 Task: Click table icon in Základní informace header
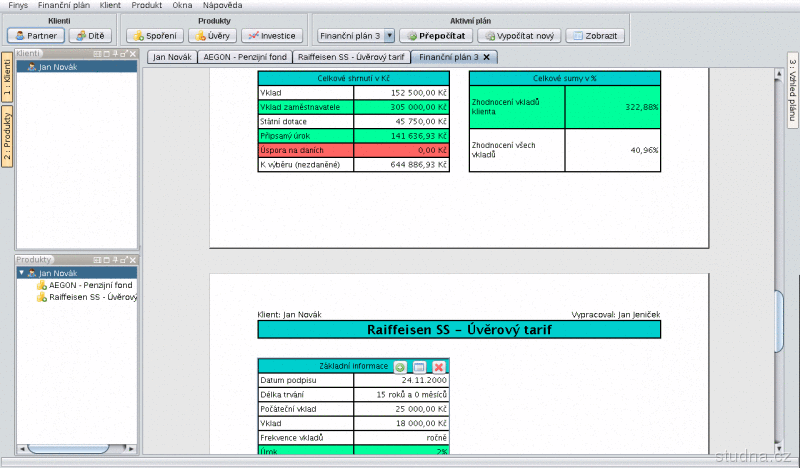point(419,367)
